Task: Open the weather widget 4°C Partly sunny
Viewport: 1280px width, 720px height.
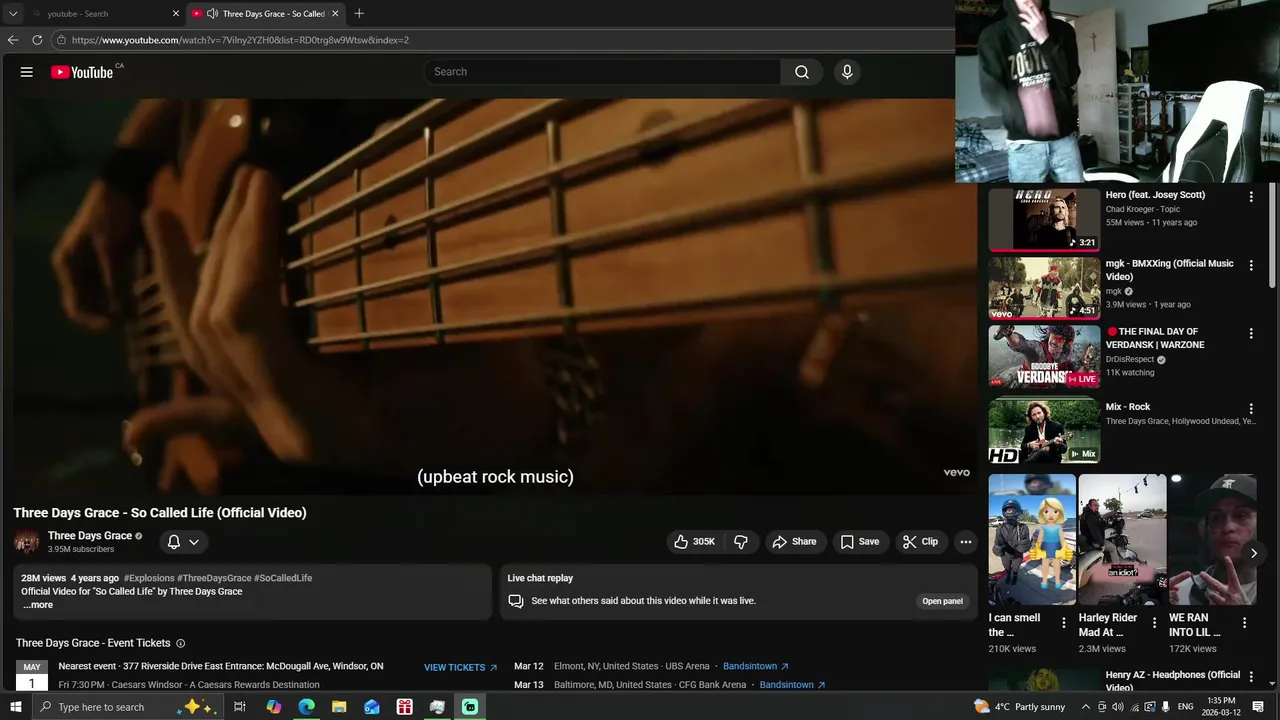Action: tap(1019, 707)
